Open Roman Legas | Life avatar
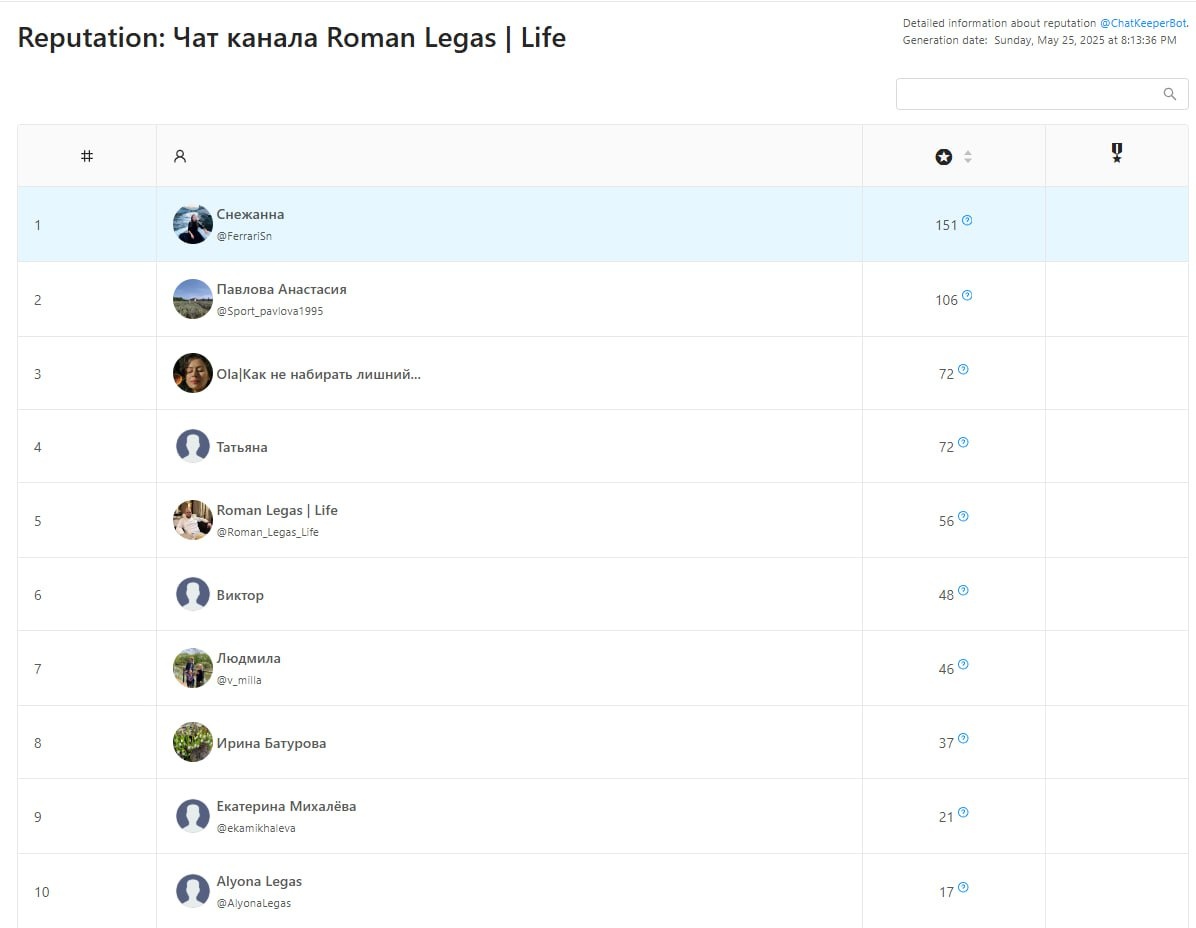 (x=193, y=520)
